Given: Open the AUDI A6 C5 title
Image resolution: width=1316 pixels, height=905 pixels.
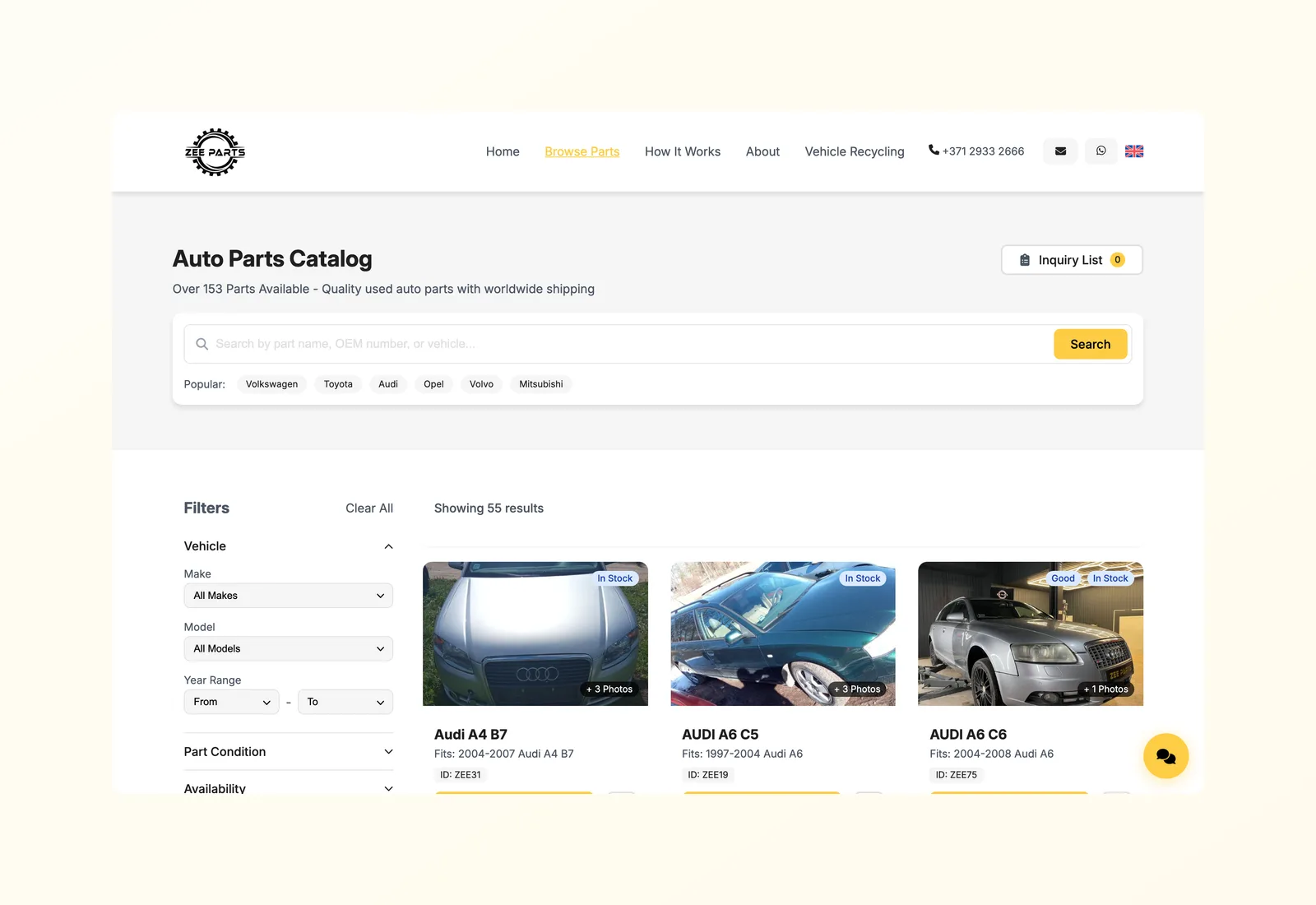Looking at the screenshot, I should pyautogui.click(x=721, y=735).
